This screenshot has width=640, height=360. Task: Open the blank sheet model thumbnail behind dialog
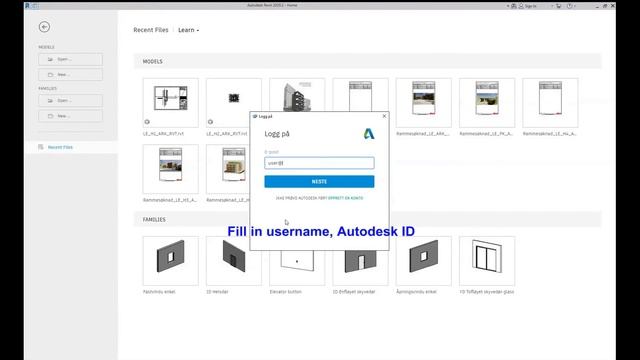point(360,95)
